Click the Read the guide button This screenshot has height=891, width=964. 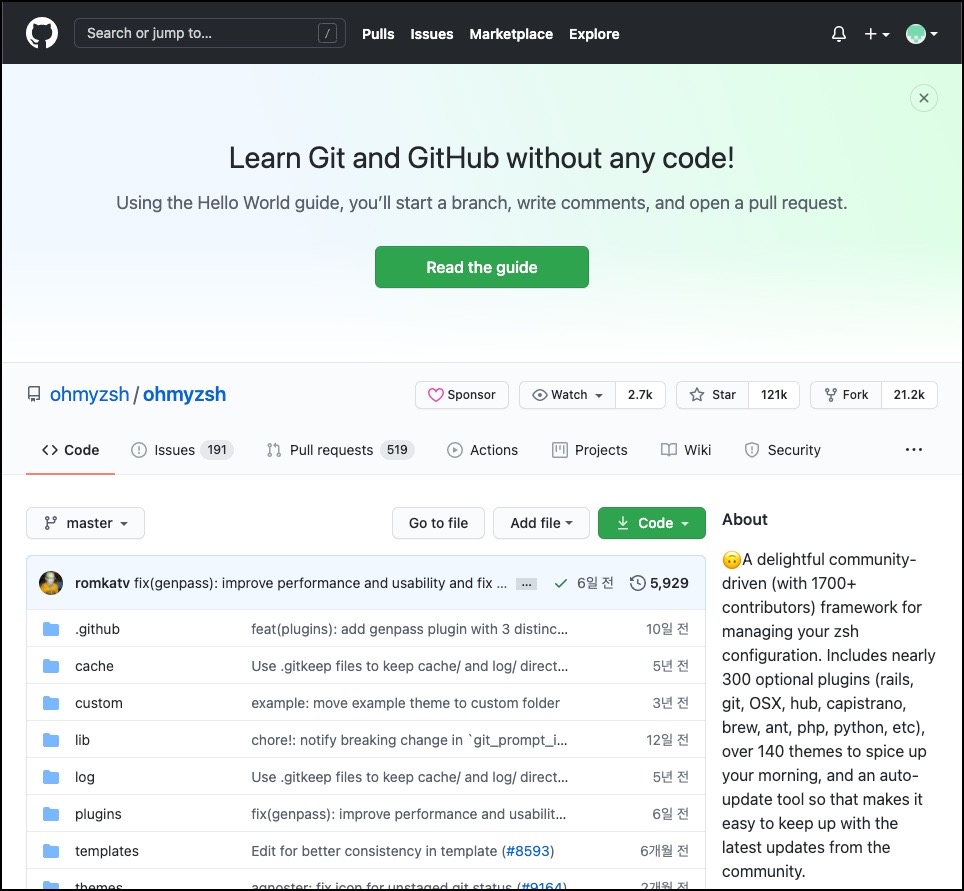pyautogui.click(x=481, y=267)
